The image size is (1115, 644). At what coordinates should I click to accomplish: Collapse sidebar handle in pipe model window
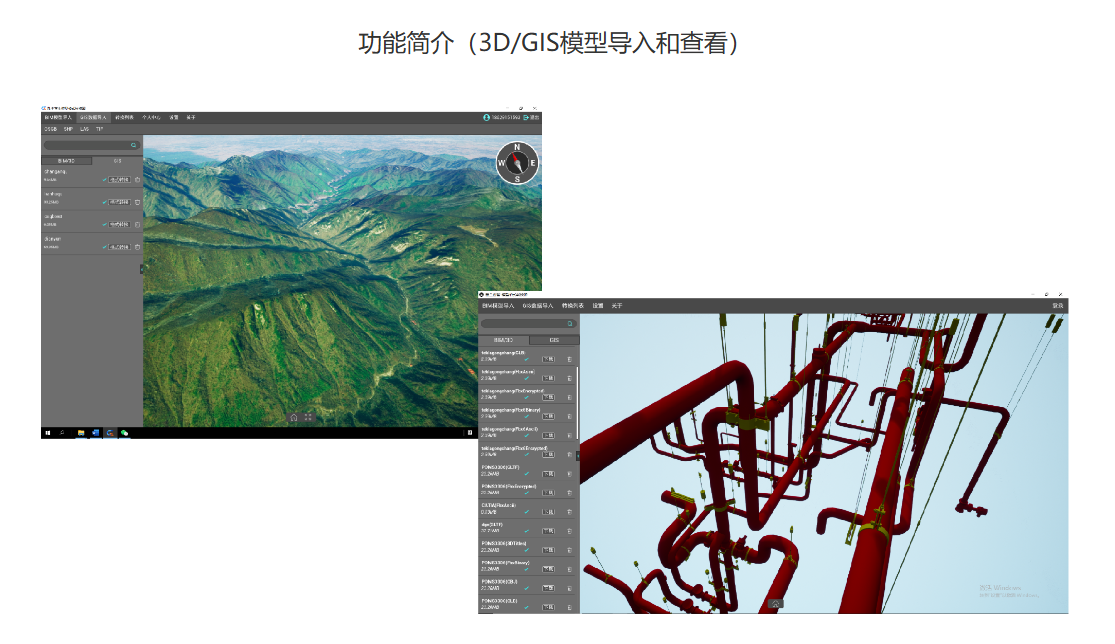tap(578, 456)
